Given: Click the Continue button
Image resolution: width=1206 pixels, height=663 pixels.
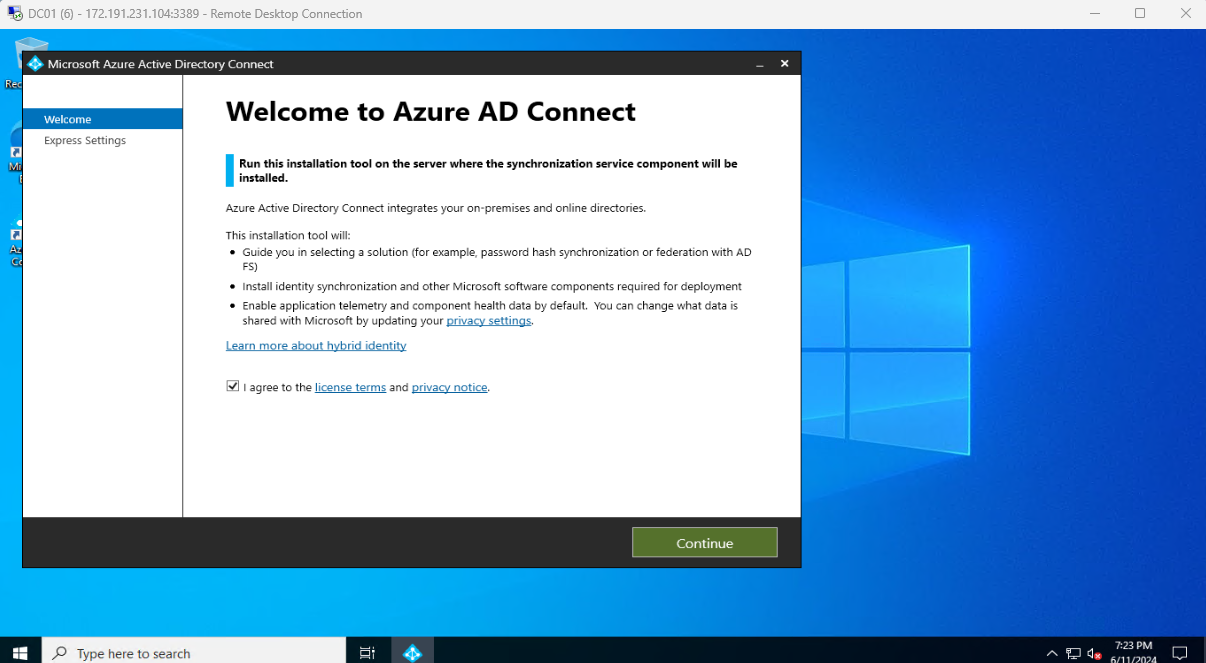Looking at the screenshot, I should point(704,543).
